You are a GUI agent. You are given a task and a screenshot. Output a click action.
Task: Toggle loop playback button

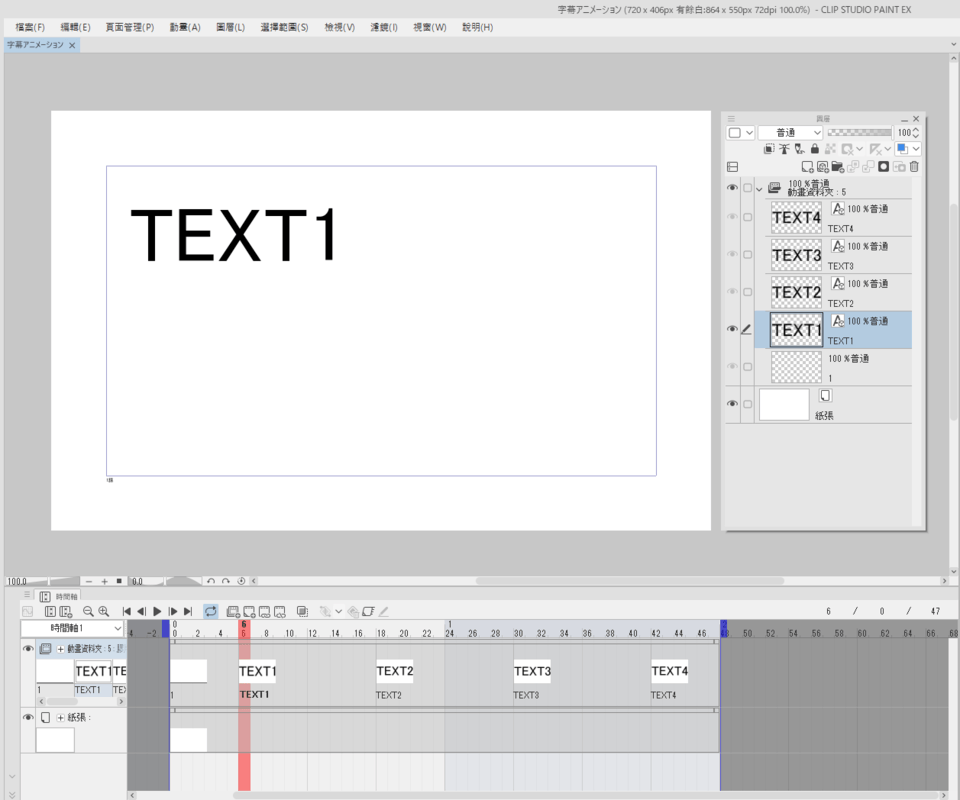(x=211, y=611)
